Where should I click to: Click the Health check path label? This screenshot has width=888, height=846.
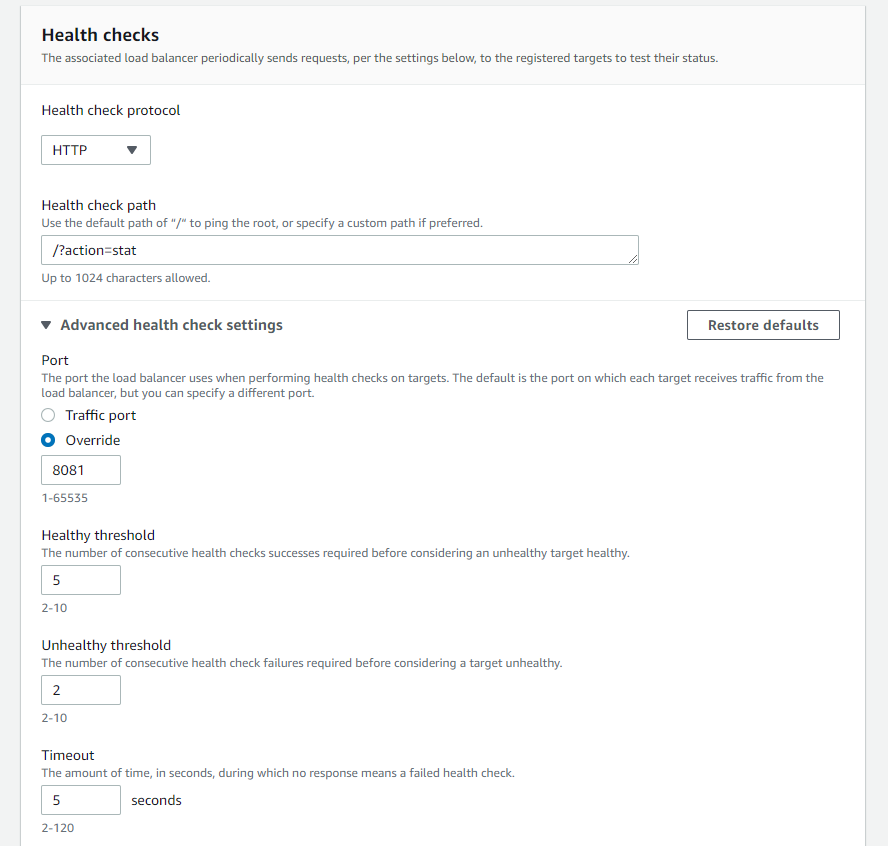(x=99, y=205)
